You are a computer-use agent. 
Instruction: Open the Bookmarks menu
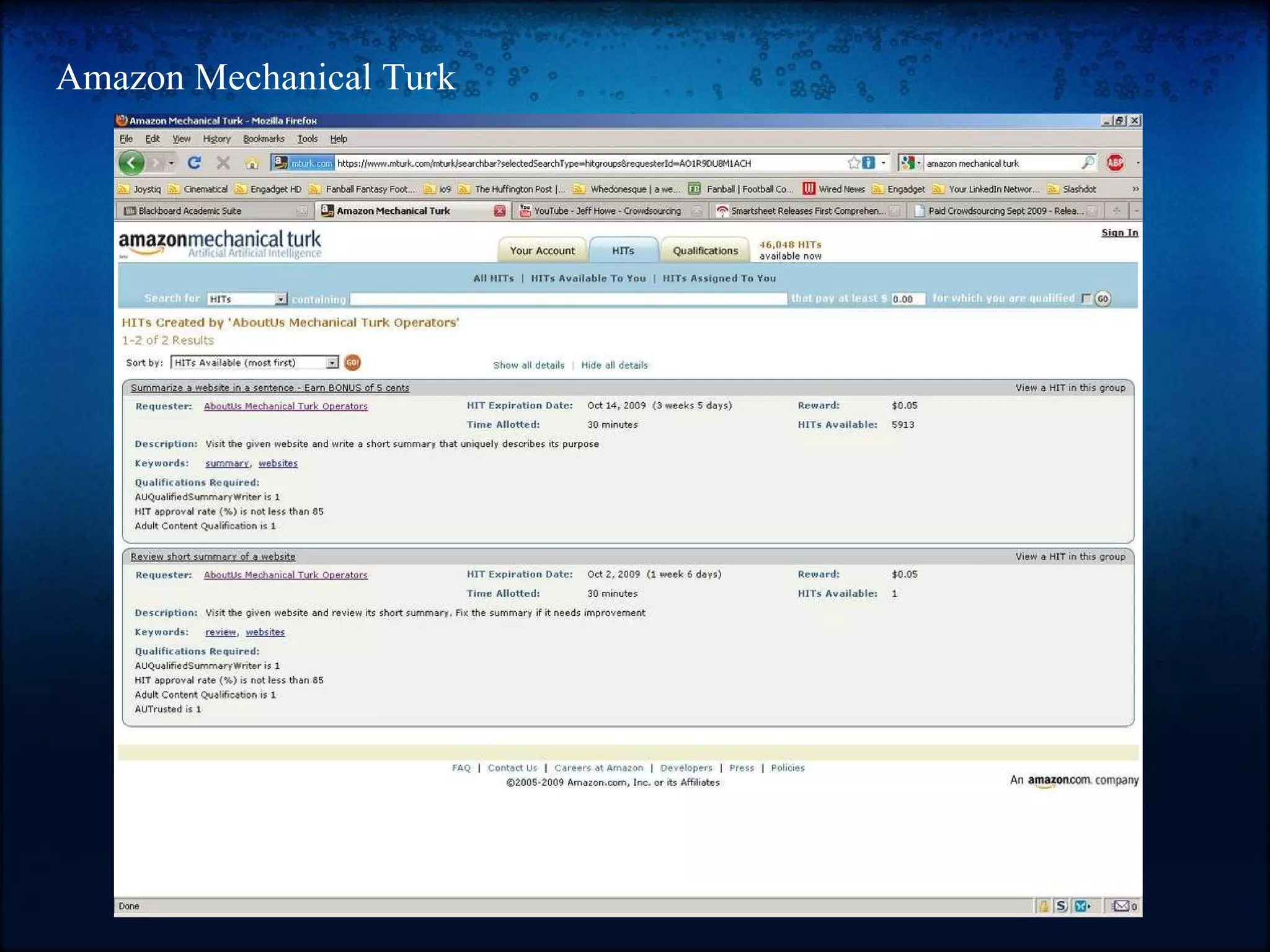[x=264, y=139]
